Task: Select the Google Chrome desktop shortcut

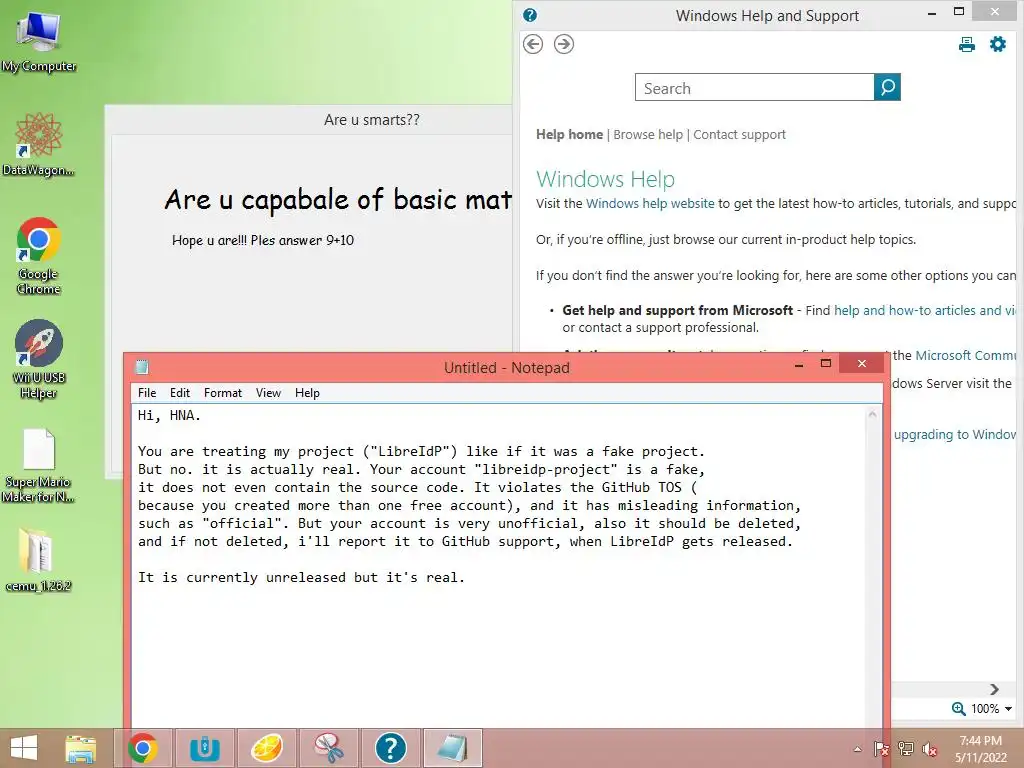Action: [x=39, y=255]
